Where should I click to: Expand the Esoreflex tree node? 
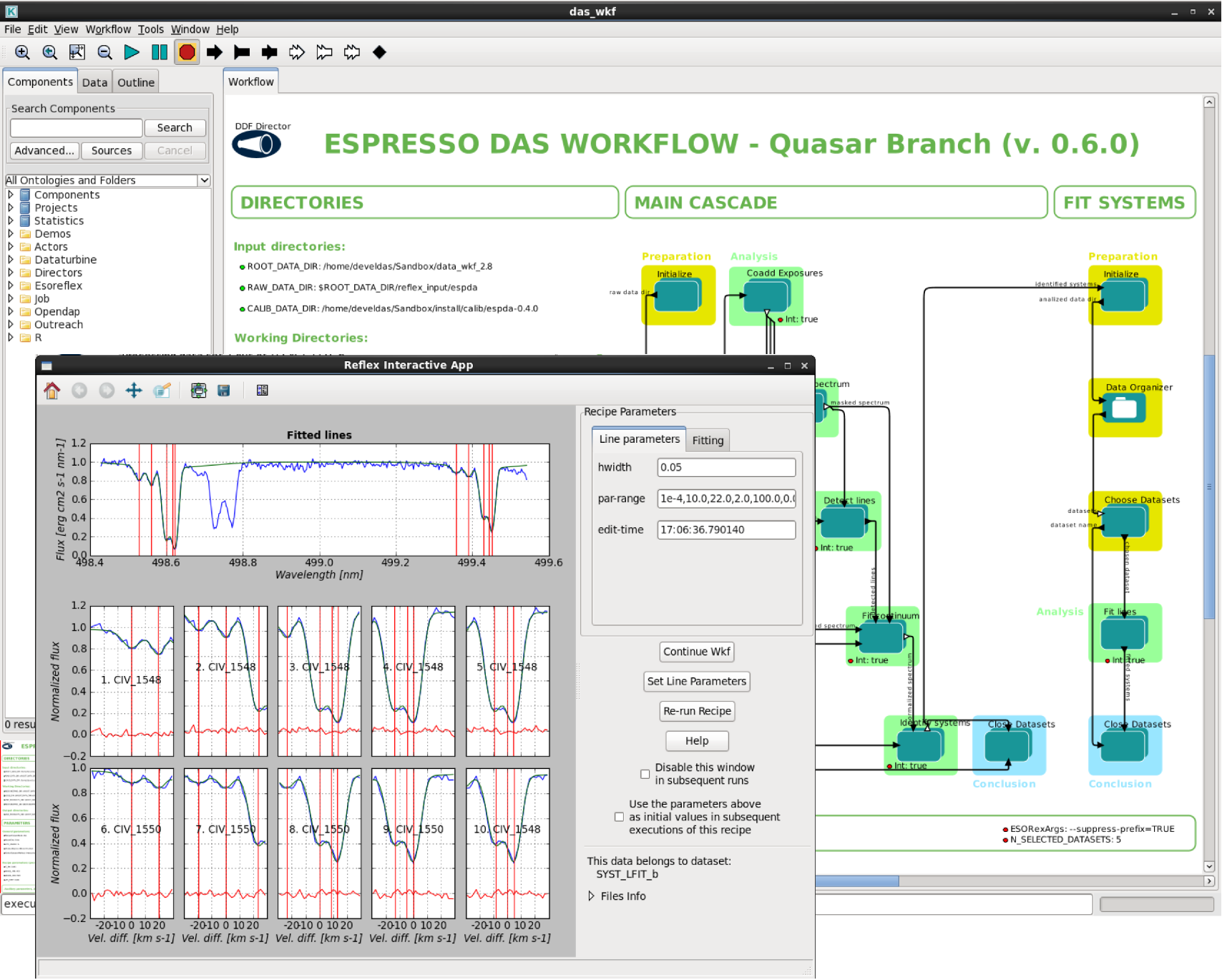[x=11, y=285]
